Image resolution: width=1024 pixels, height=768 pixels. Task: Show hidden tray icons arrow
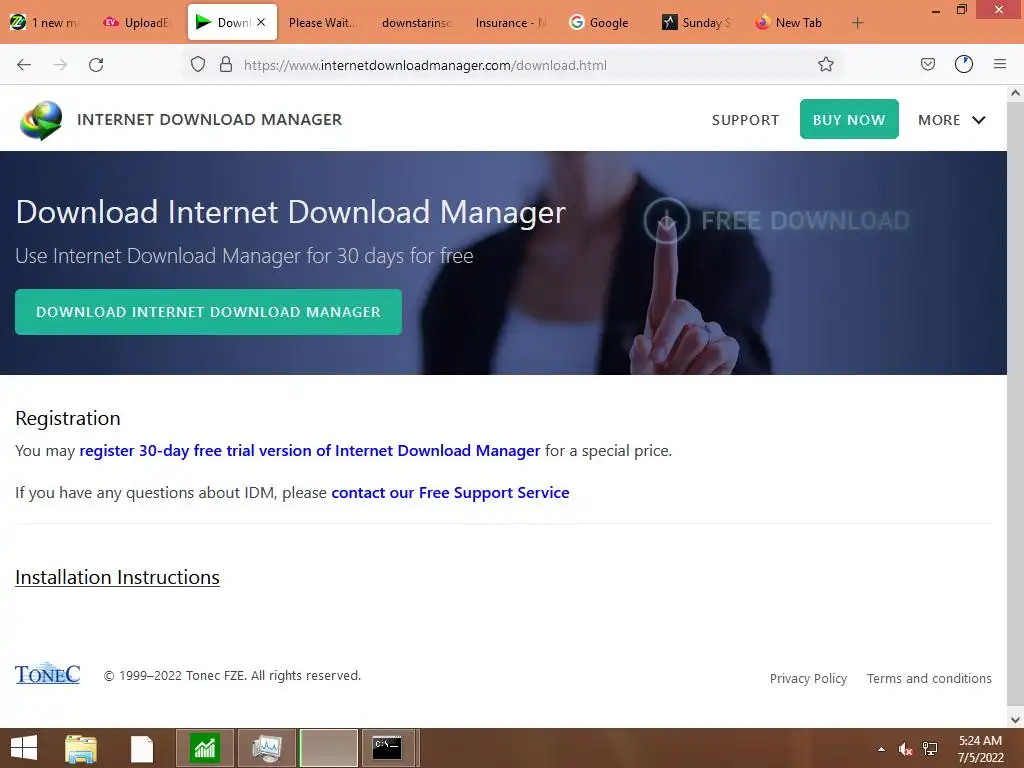pos(881,749)
